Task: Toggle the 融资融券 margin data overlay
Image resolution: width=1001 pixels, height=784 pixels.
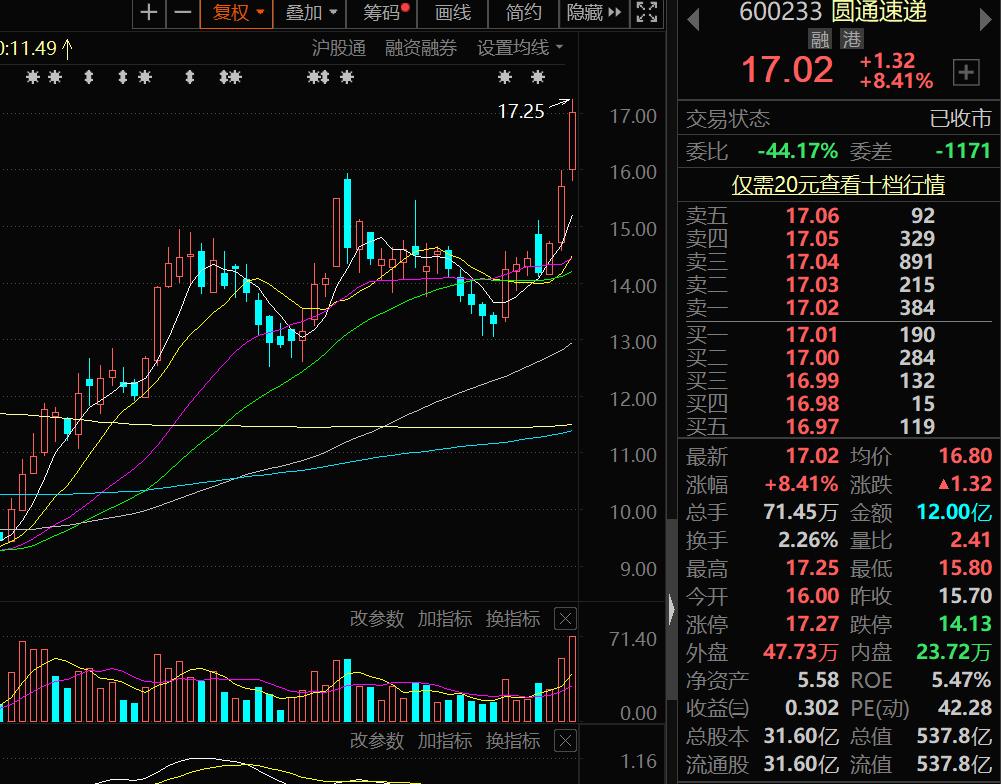Action: pyautogui.click(x=421, y=48)
